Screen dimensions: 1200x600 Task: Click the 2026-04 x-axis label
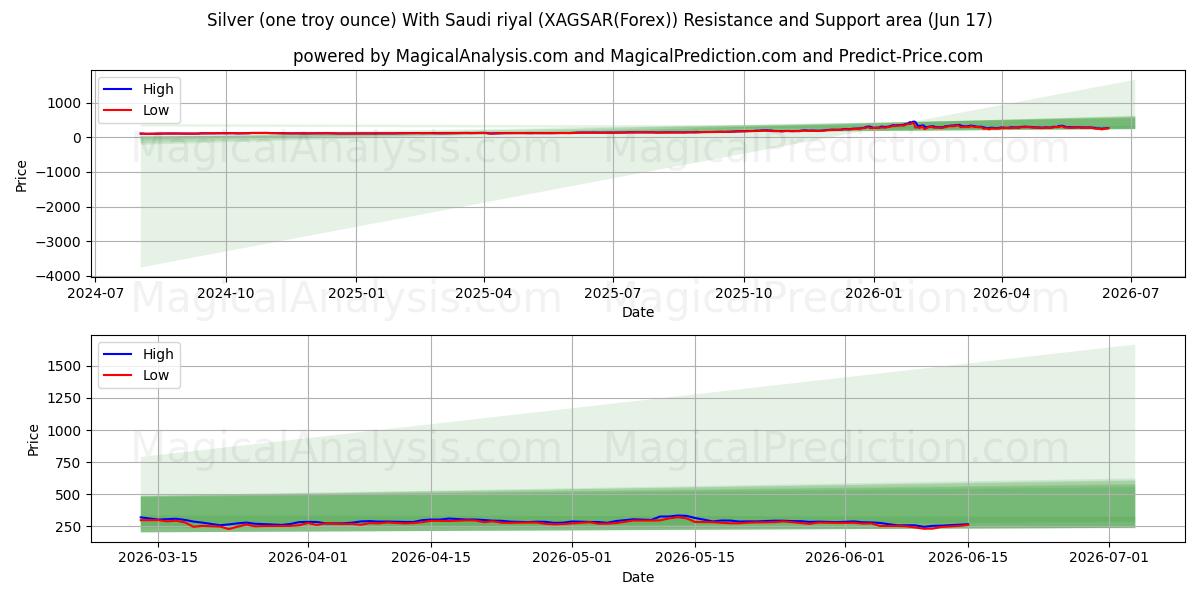(1001, 294)
